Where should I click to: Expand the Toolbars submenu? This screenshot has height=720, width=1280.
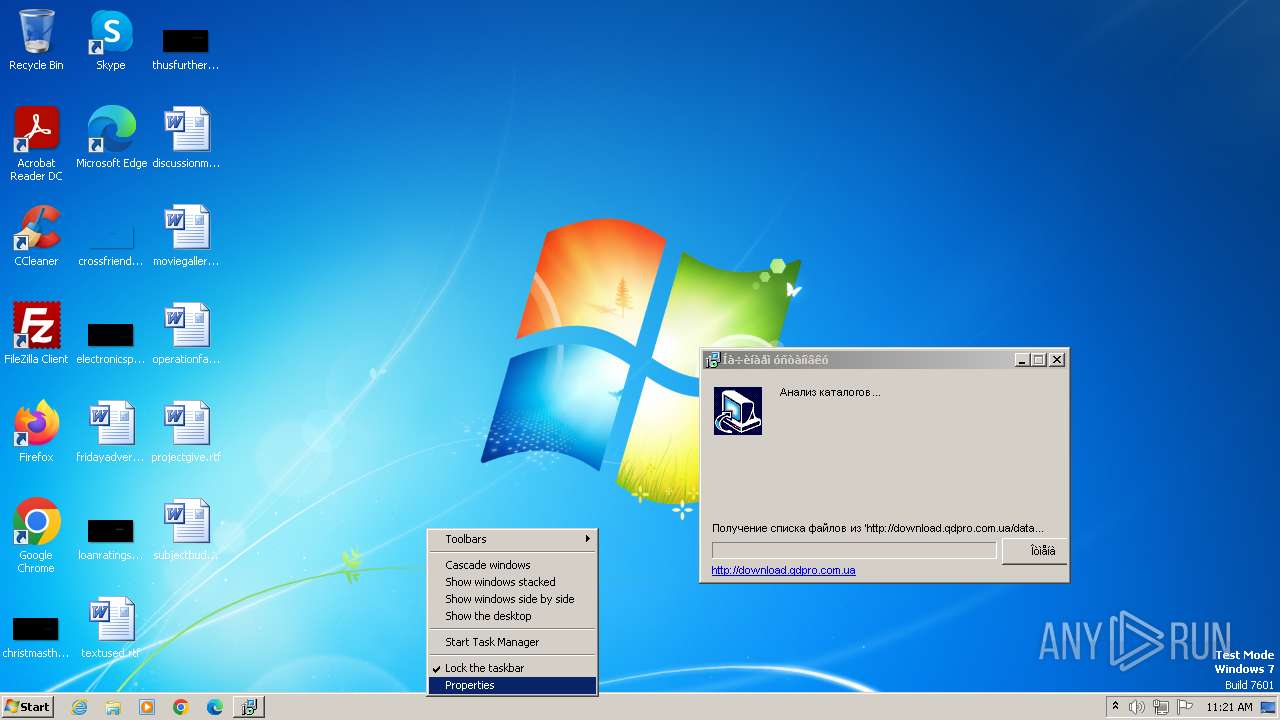point(512,539)
